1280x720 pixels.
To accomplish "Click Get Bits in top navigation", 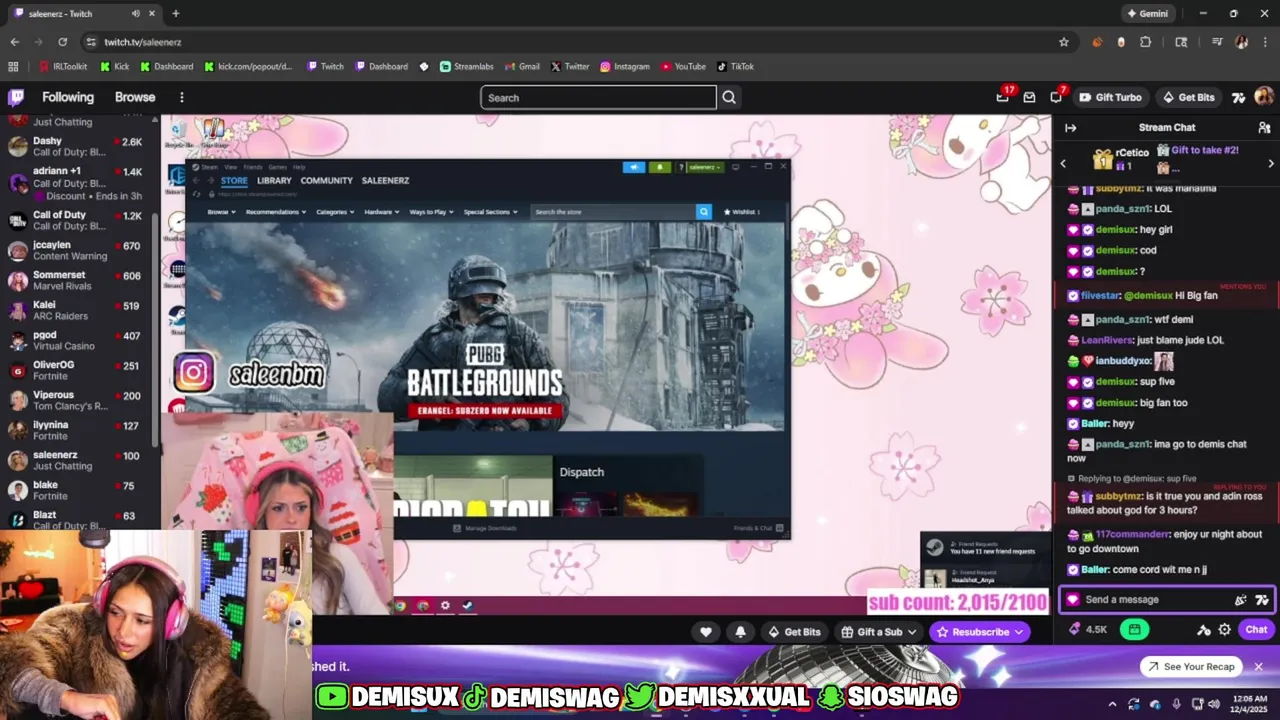I will pyautogui.click(x=1188, y=97).
